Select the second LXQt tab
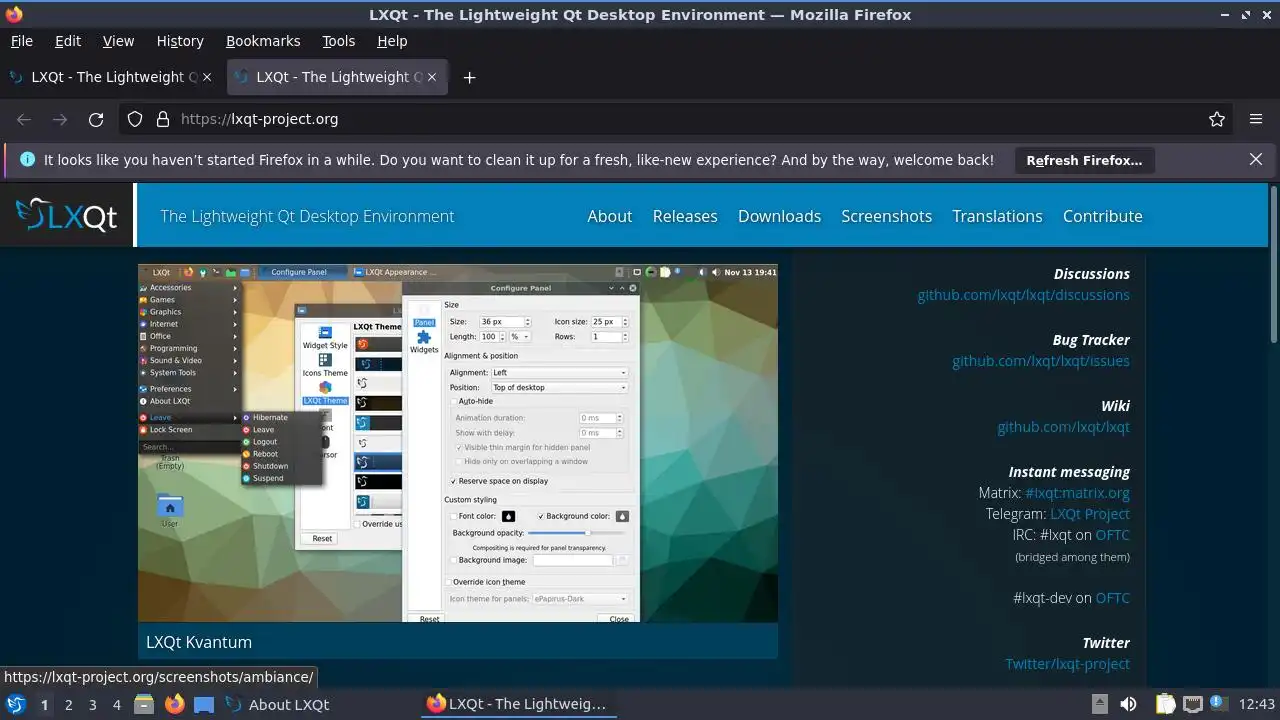This screenshot has width=1280, height=720. point(337,77)
